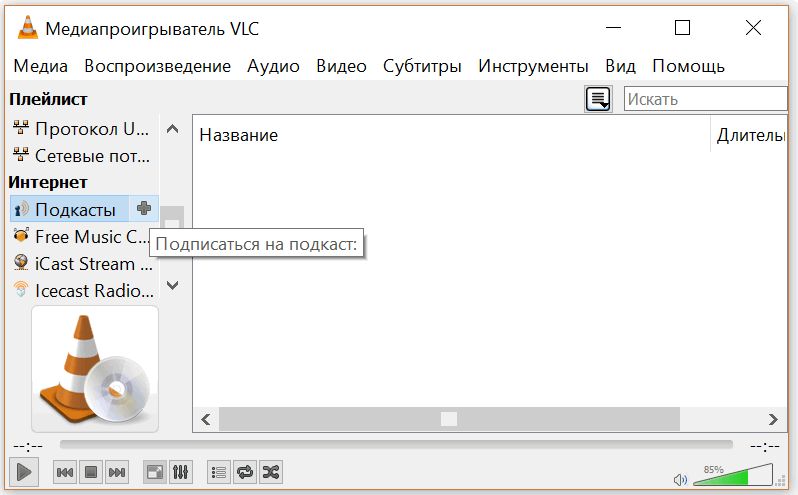The image size is (798, 495).
Task: Click the Интернет section heading
Action: (x=48, y=182)
